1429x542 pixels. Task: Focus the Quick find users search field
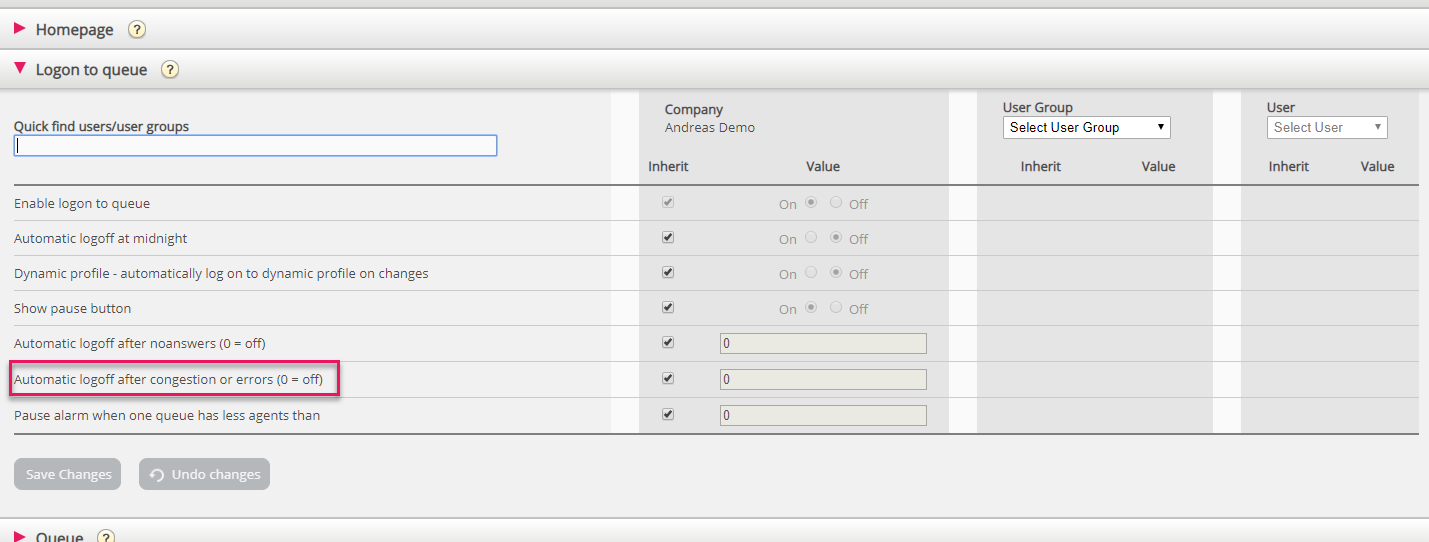click(x=255, y=146)
